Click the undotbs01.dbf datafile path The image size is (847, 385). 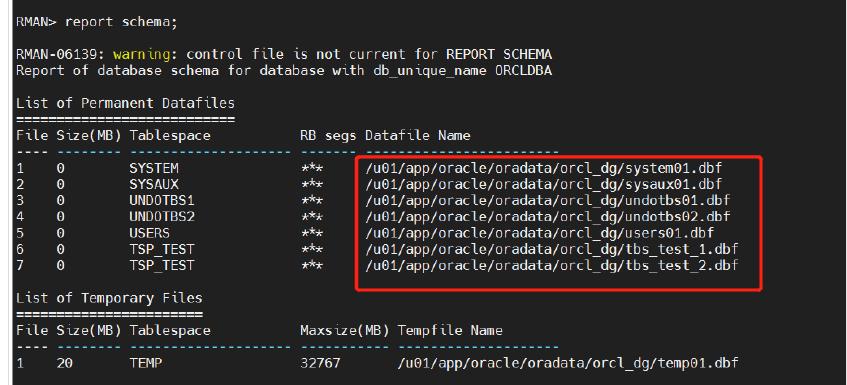[548, 201]
